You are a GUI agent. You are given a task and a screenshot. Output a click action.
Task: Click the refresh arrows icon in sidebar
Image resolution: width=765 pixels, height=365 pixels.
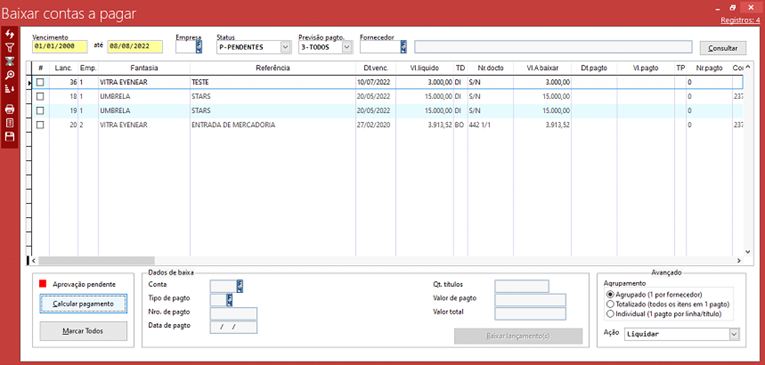[9, 34]
